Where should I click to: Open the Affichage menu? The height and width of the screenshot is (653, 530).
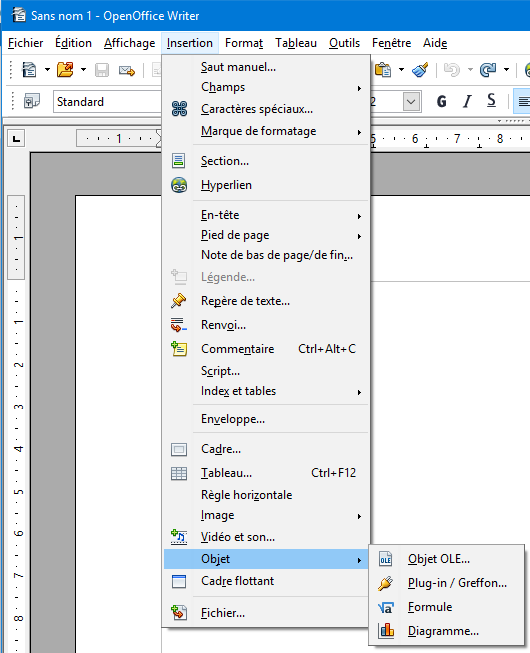tap(129, 43)
